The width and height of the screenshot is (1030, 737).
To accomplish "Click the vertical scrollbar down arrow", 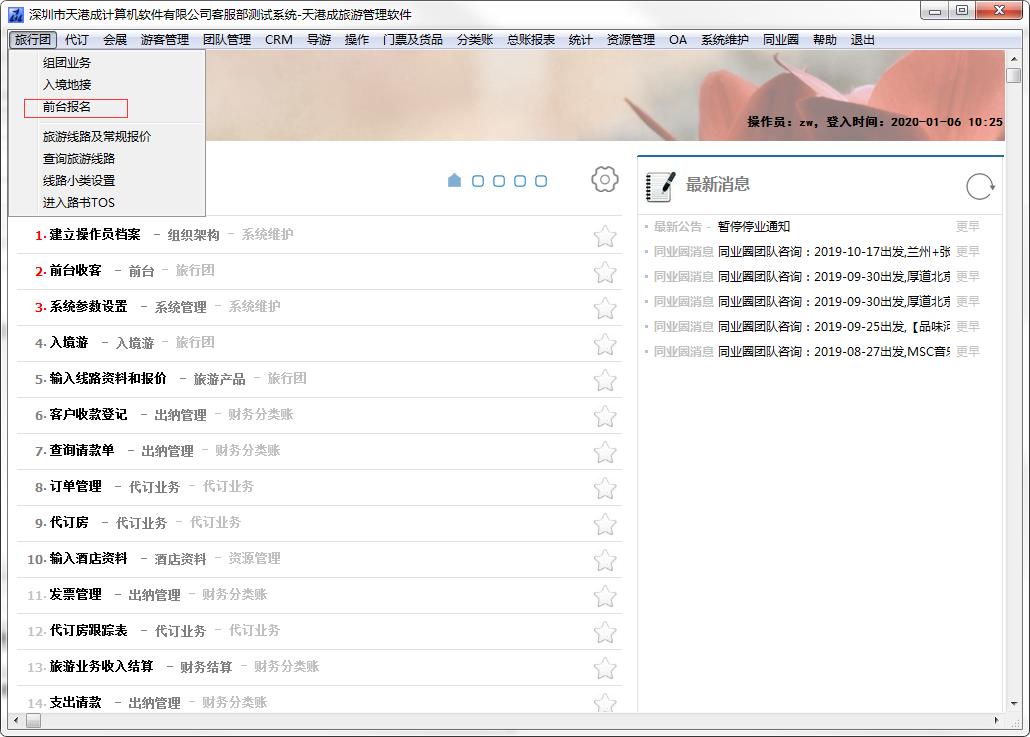I will coord(1013,704).
